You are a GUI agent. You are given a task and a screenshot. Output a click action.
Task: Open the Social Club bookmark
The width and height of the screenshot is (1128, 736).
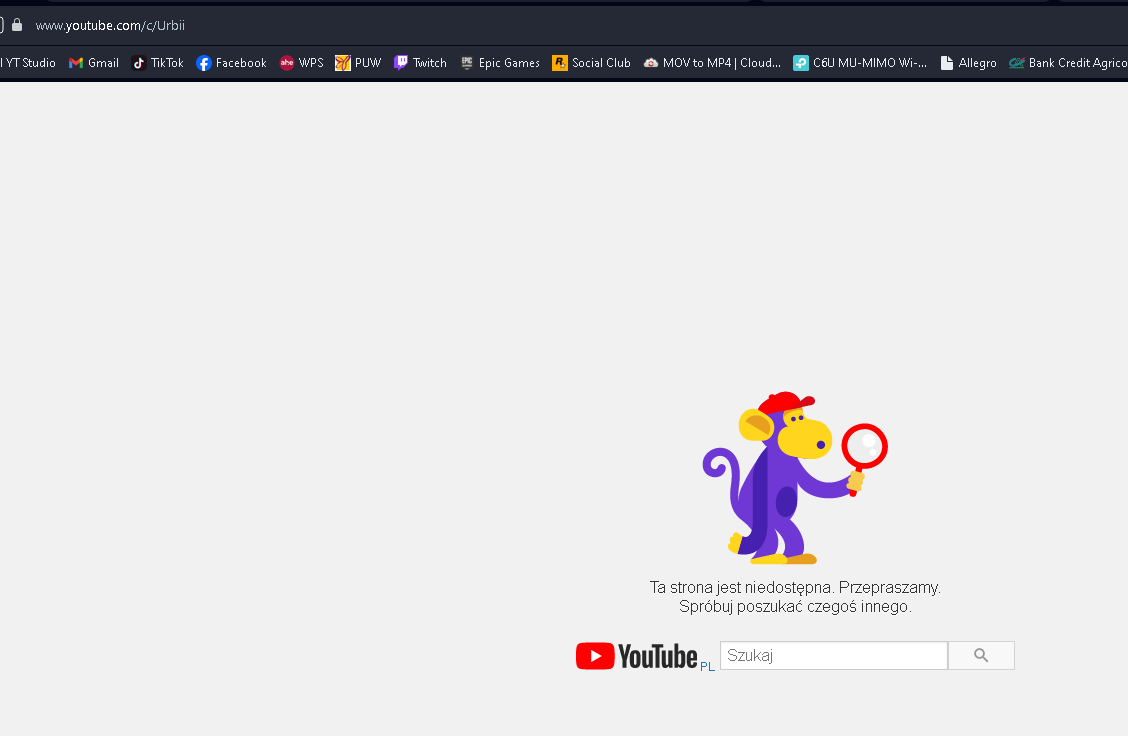pos(591,63)
